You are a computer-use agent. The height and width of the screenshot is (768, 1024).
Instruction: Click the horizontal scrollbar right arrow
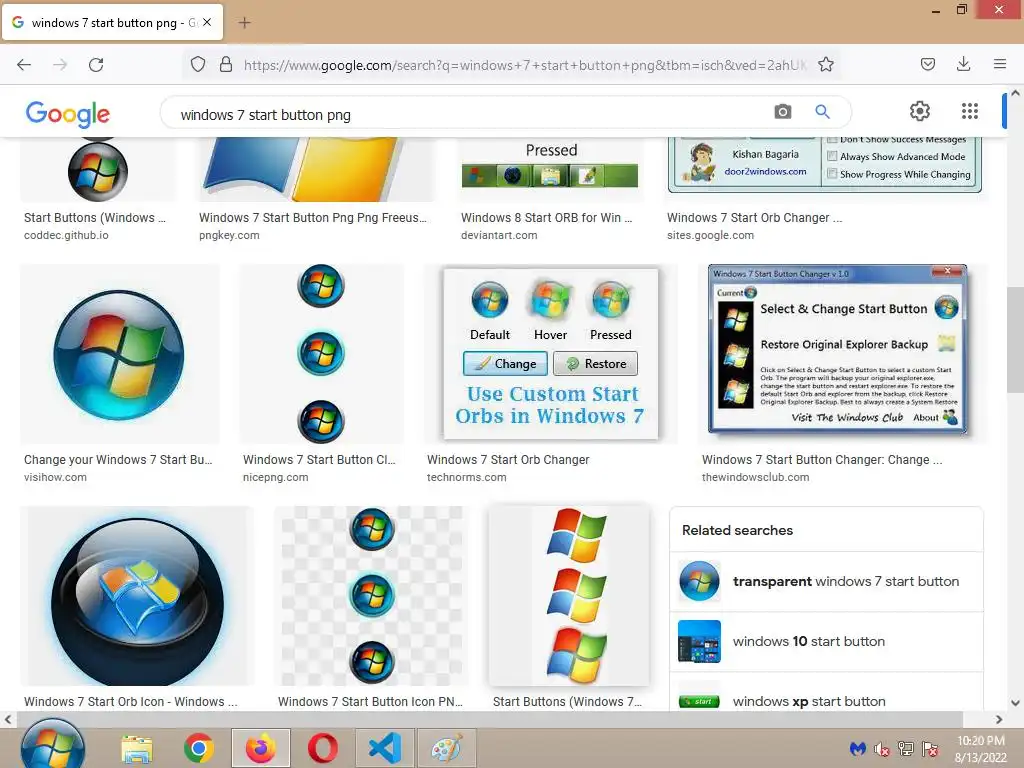(x=999, y=719)
